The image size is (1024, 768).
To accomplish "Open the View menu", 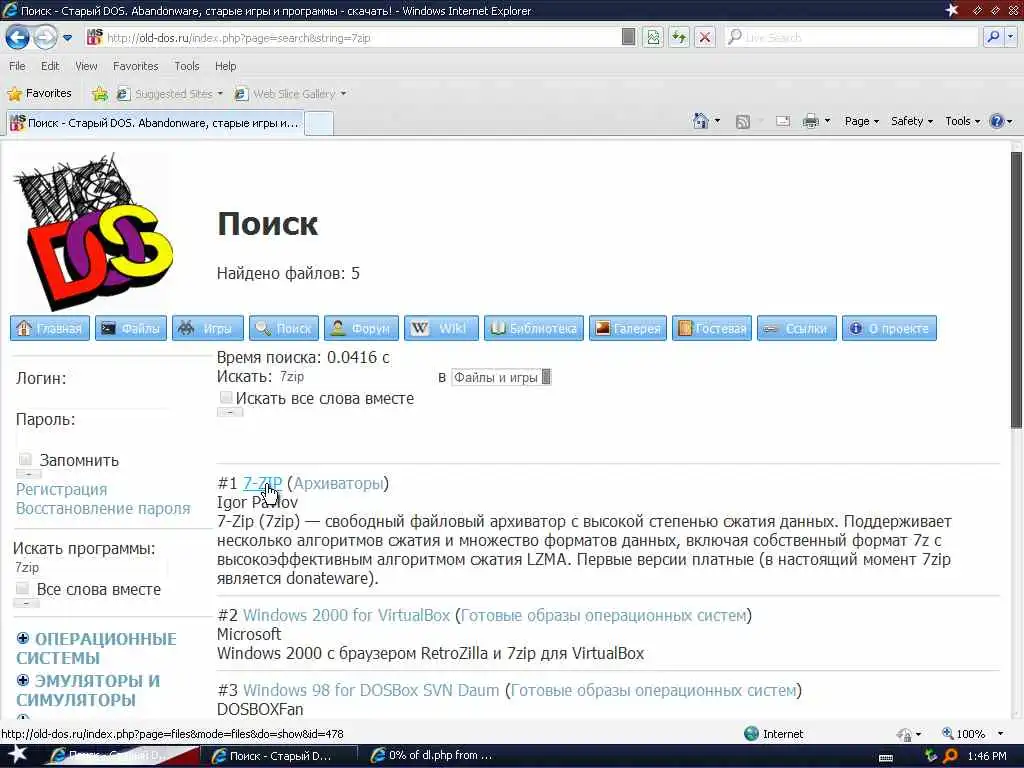I will (x=86, y=66).
